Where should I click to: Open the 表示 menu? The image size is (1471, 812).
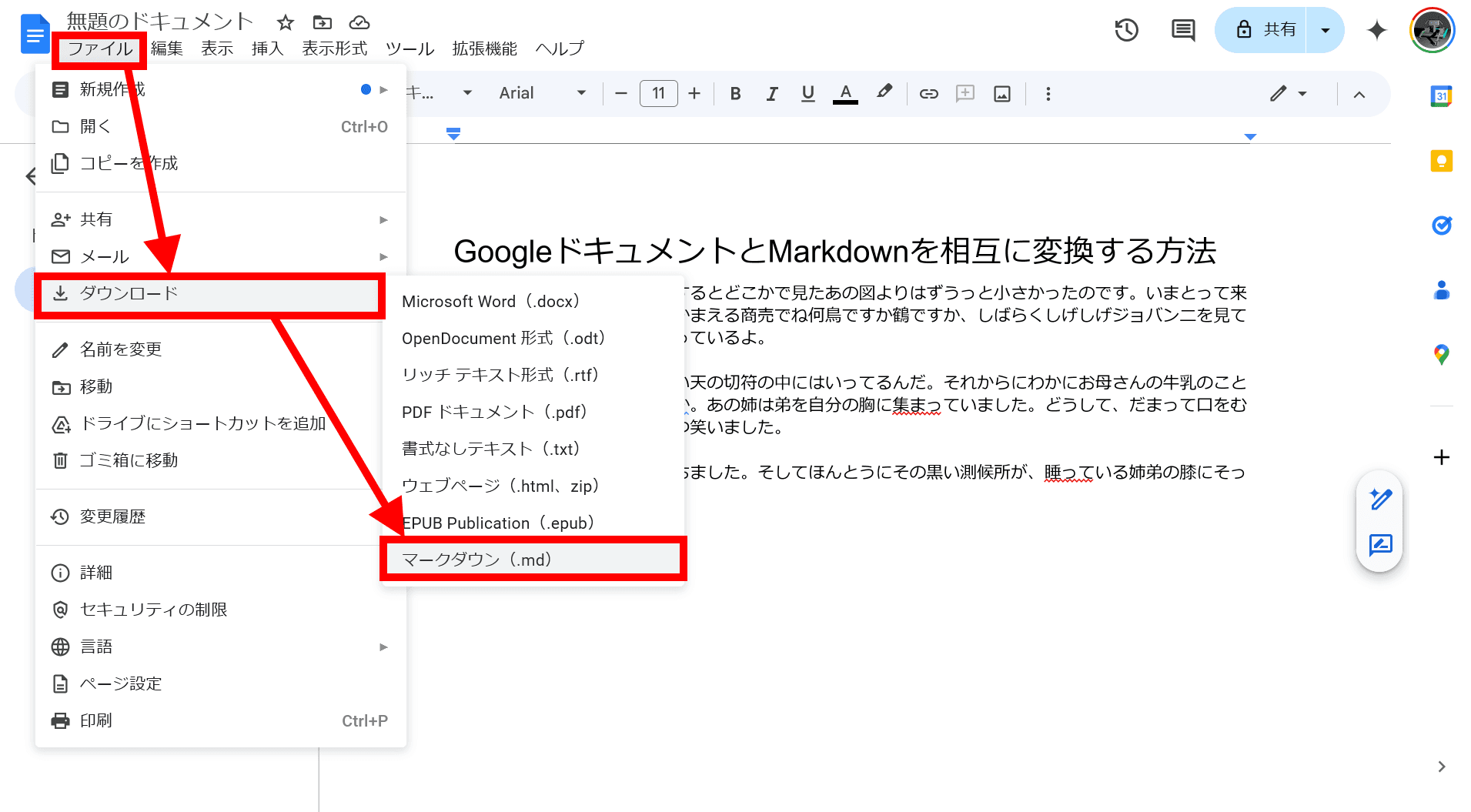[217, 48]
